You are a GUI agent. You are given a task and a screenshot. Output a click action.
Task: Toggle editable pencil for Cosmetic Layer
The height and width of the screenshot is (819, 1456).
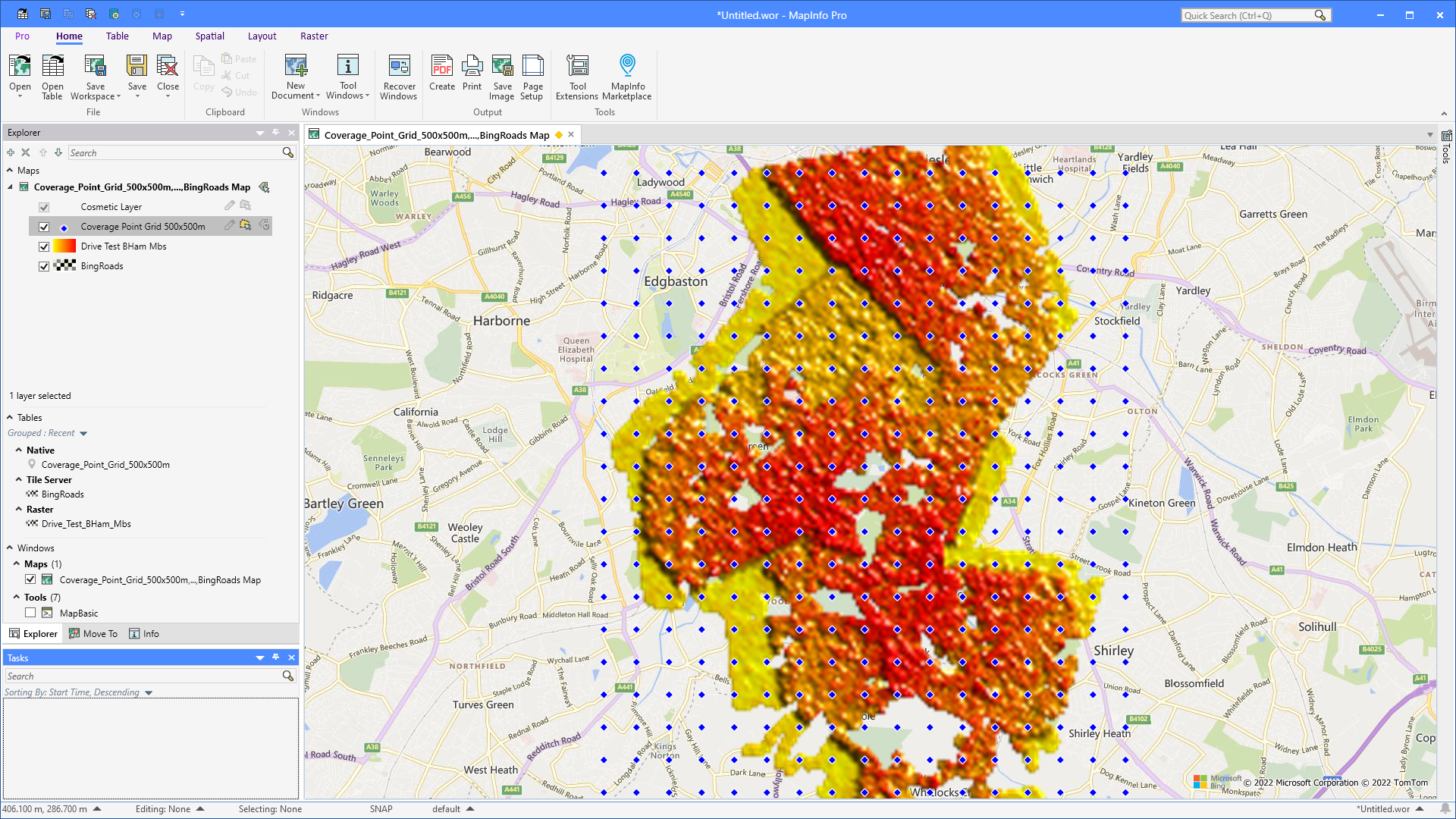point(230,206)
